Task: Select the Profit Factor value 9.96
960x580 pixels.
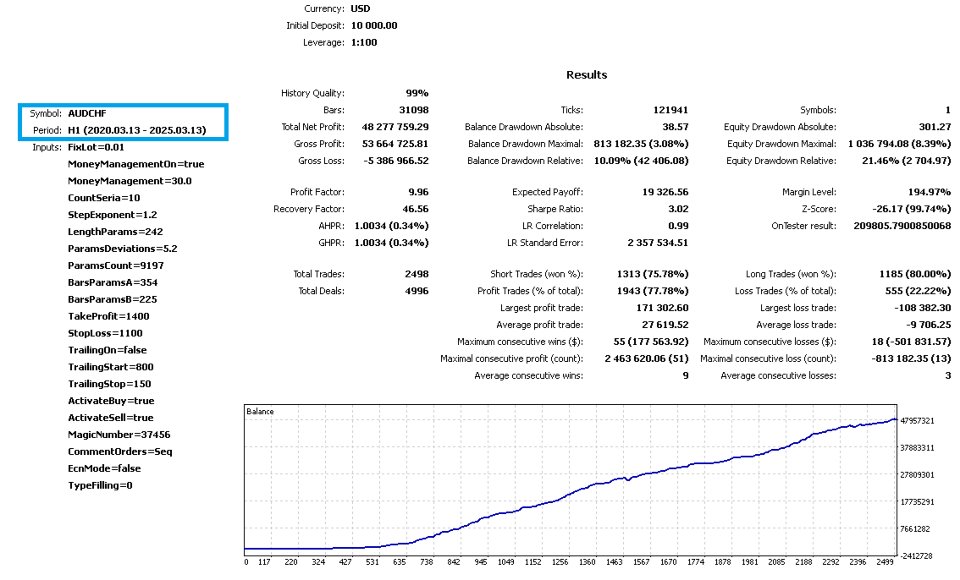Action: coord(418,192)
